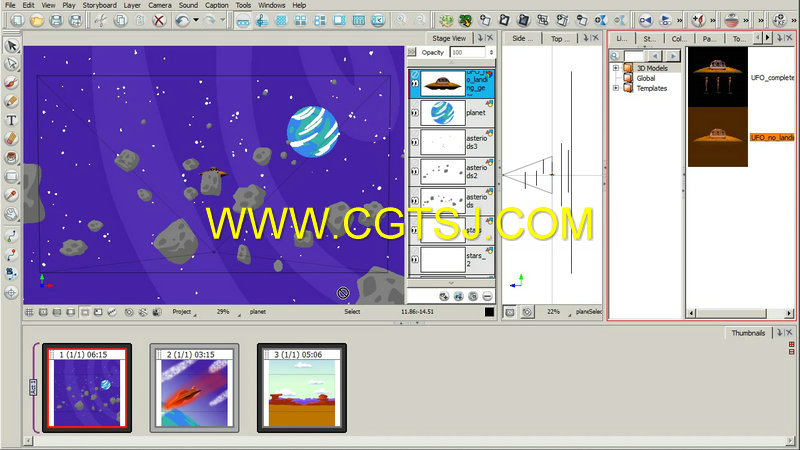Click the magnifier search icon in Library
This screenshot has height=450, width=800.
[615, 56]
